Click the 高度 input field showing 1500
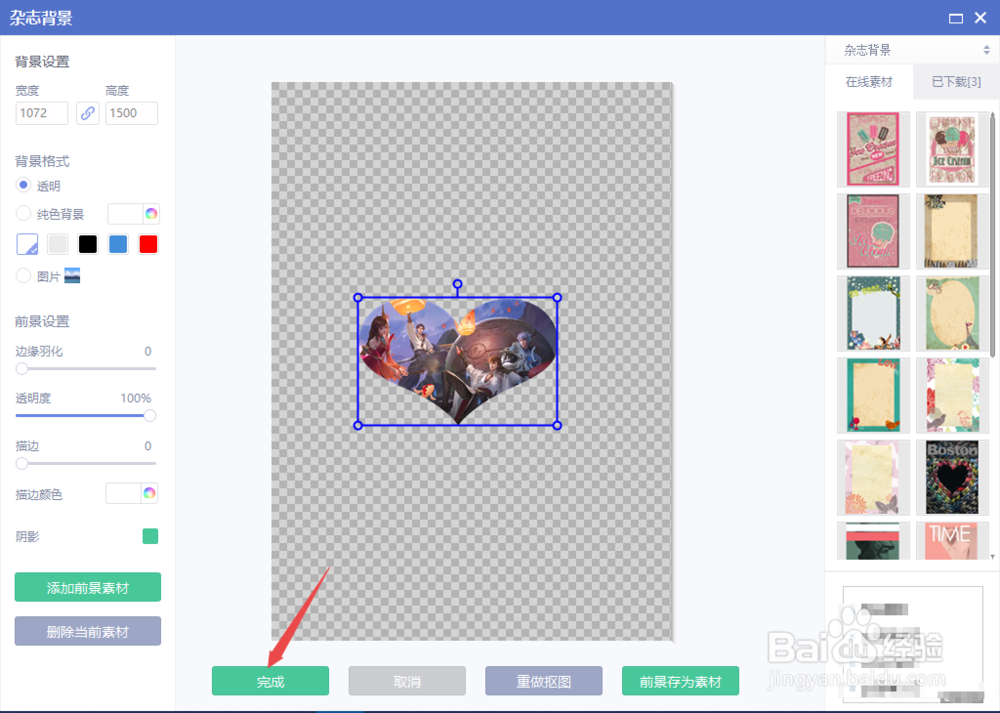Image resolution: width=1000 pixels, height=713 pixels. tap(131, 114)
